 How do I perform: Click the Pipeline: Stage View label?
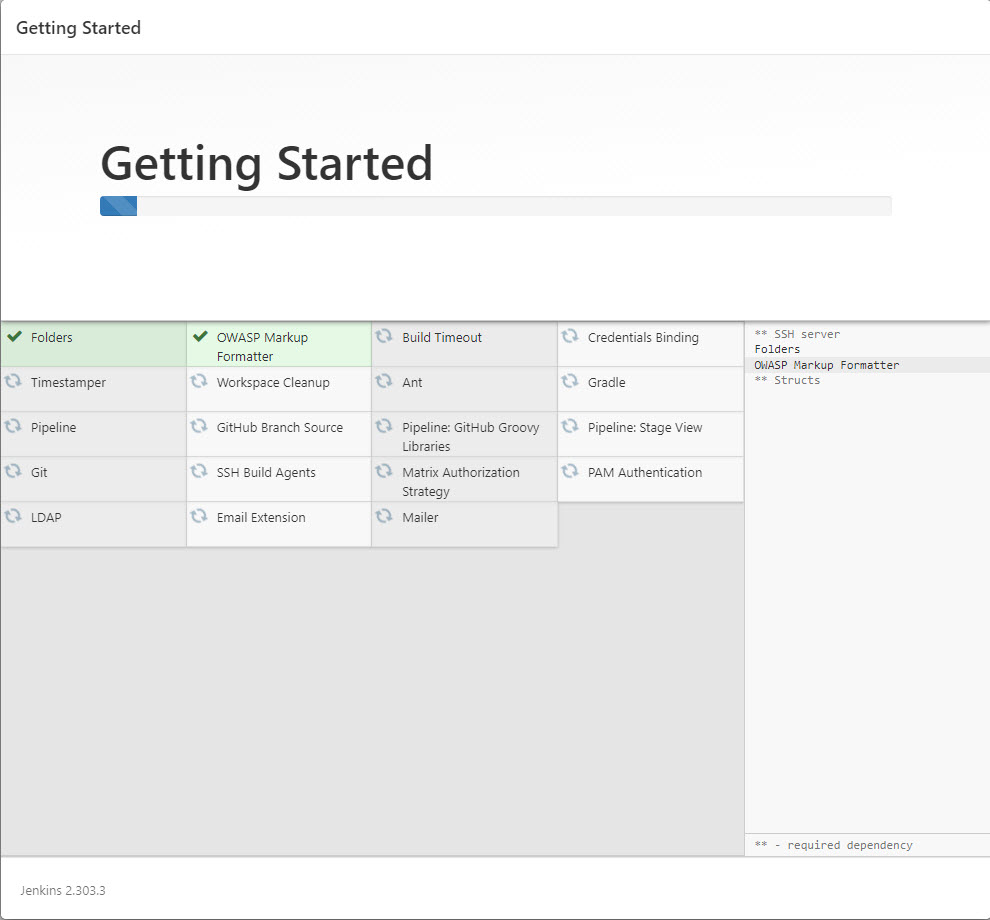(645, 427)
